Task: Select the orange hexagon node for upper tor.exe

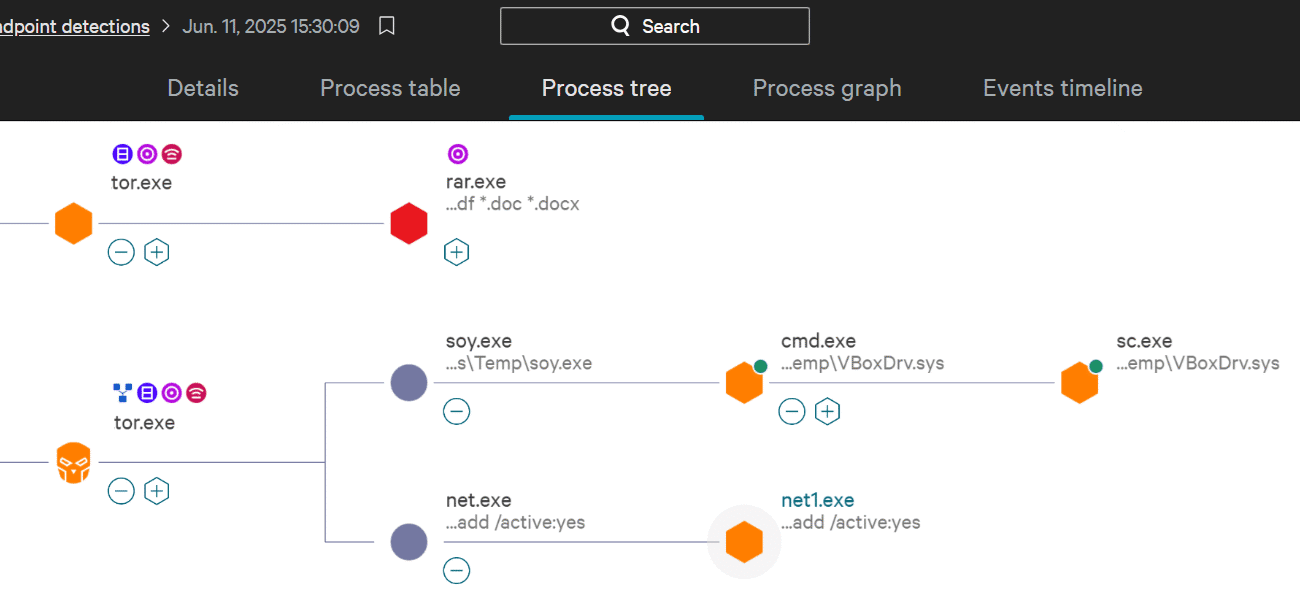Action: tap(74, 223)
